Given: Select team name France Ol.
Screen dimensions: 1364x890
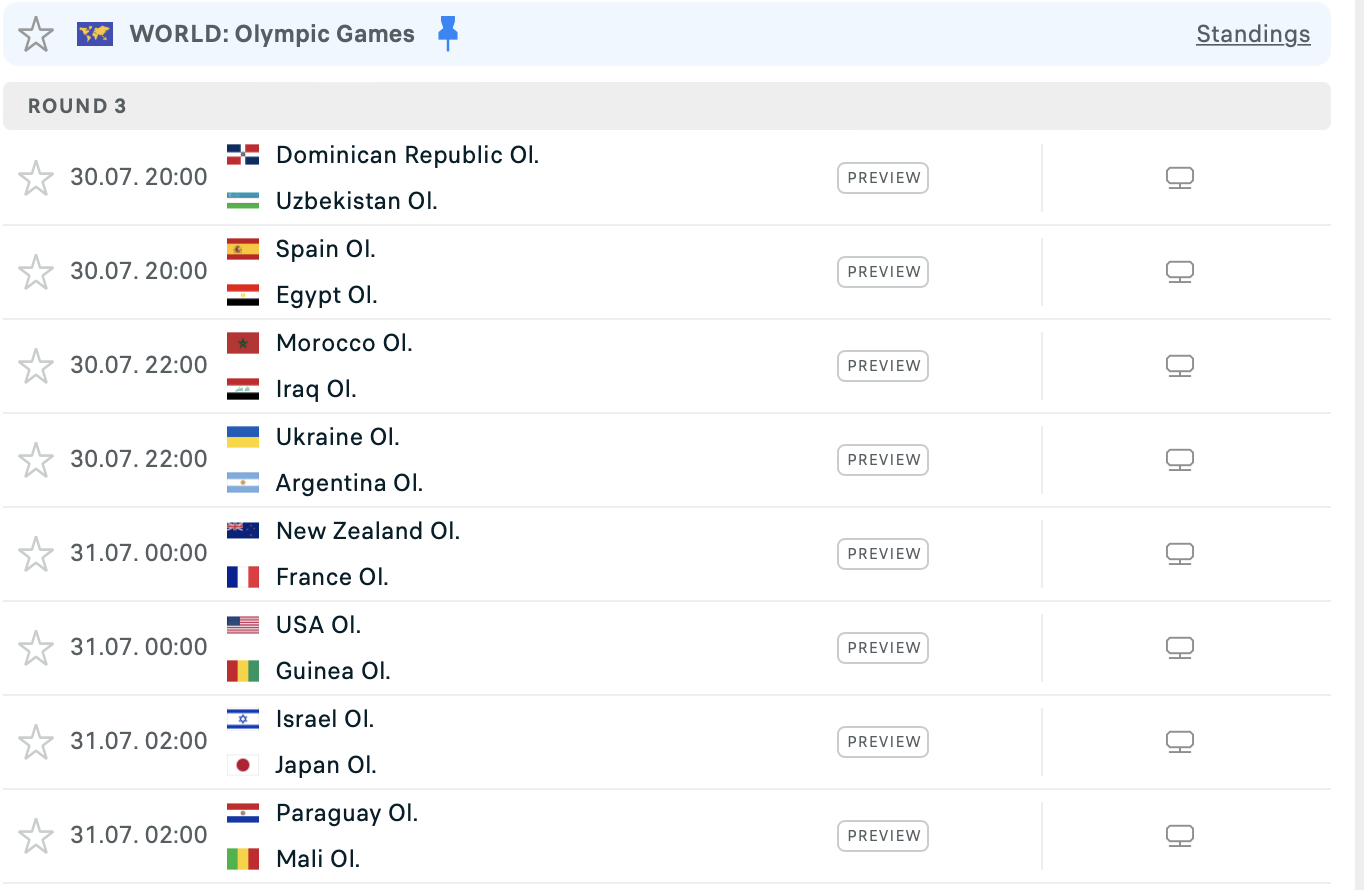Looking at the screenshot, I should click(x=332, y=577).
